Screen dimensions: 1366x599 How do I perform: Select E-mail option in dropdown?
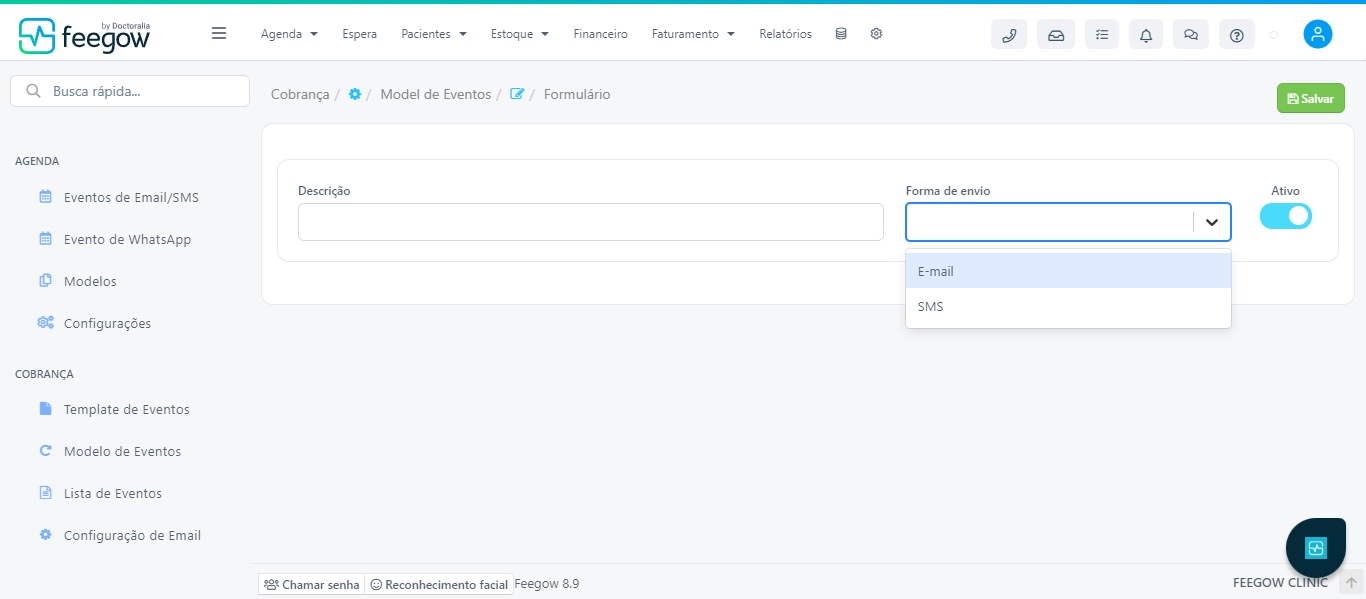click(1068, 271)
